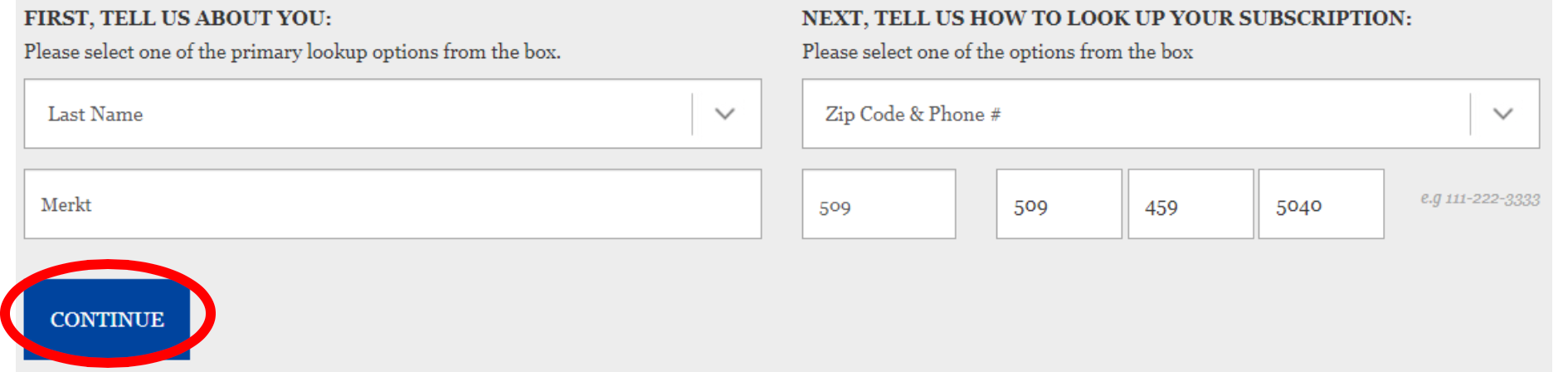Focus the last four digits field 5040
The height and width of the screenshot is (372, 1568).
coord(1320,204)
